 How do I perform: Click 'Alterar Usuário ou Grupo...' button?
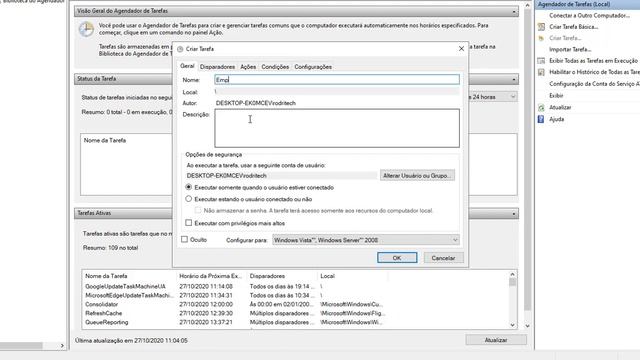417,176
